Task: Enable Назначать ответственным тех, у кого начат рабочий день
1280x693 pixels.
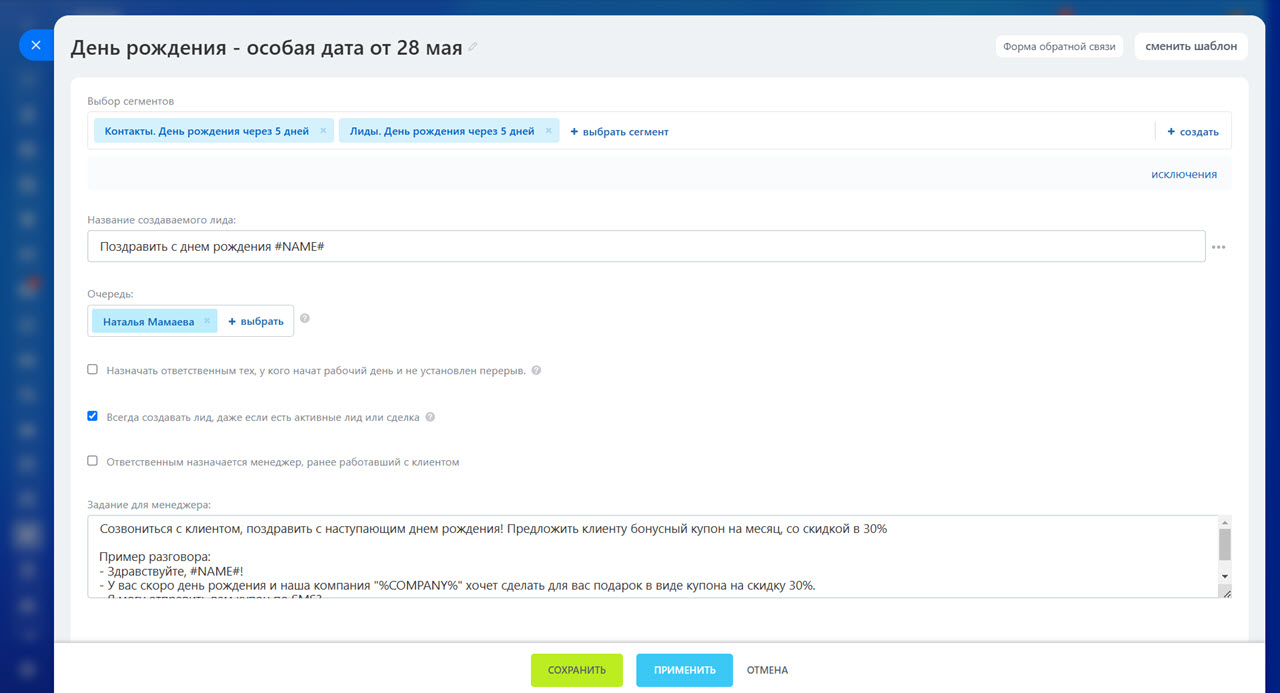Action: click(93, 369)
